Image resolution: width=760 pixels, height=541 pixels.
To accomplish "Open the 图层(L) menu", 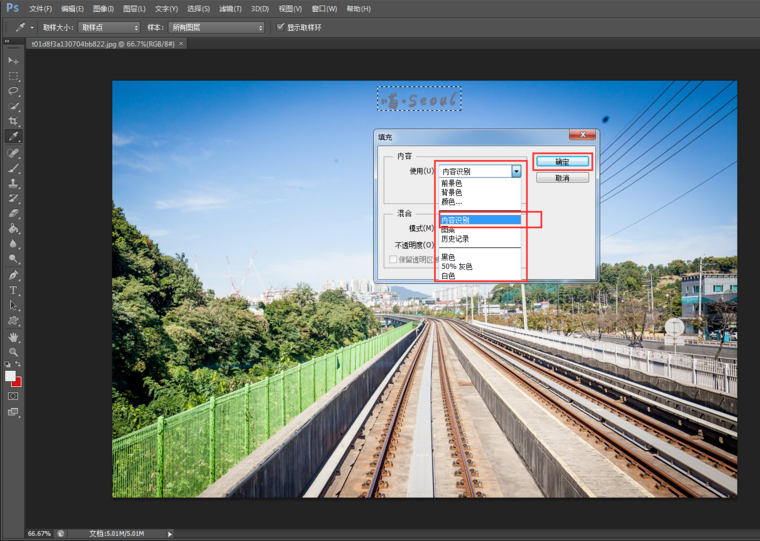I will (x=134, y=9).
